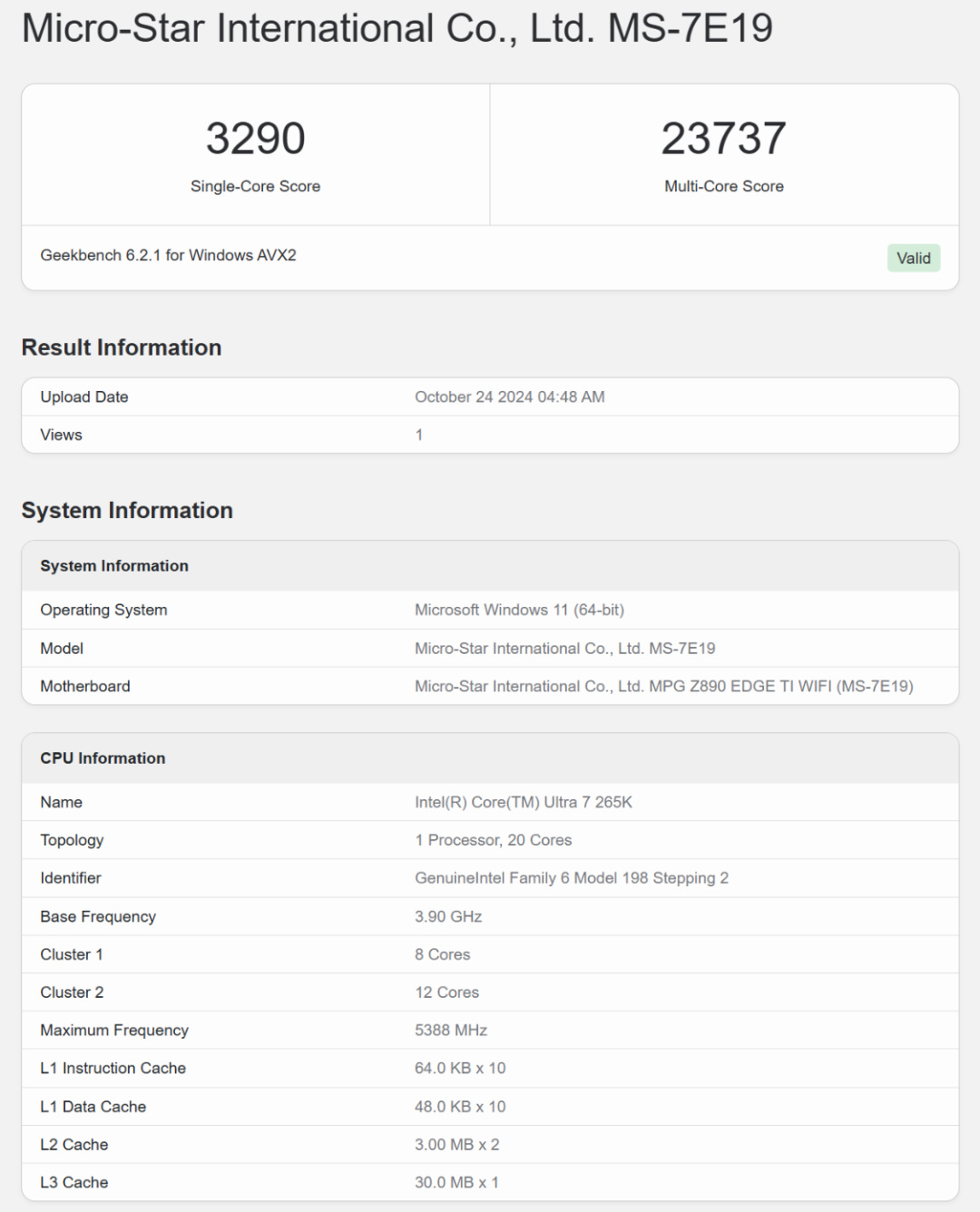Viewport: 980px width, 1212px height.
Task: Click the page title MS-7E19 heading
Action: click(397, 28)
